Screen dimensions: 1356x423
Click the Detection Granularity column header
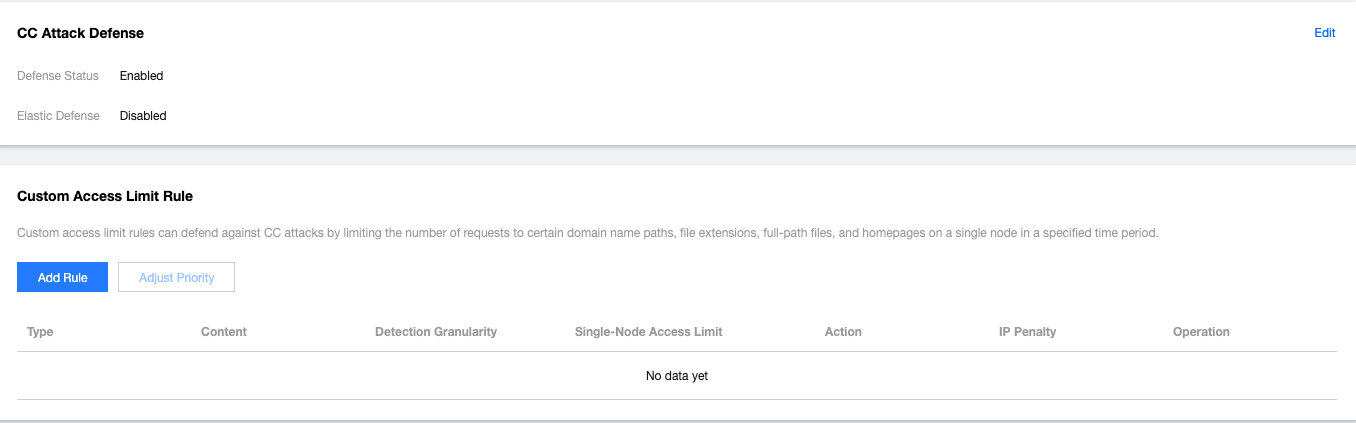[x=435, y=332]
